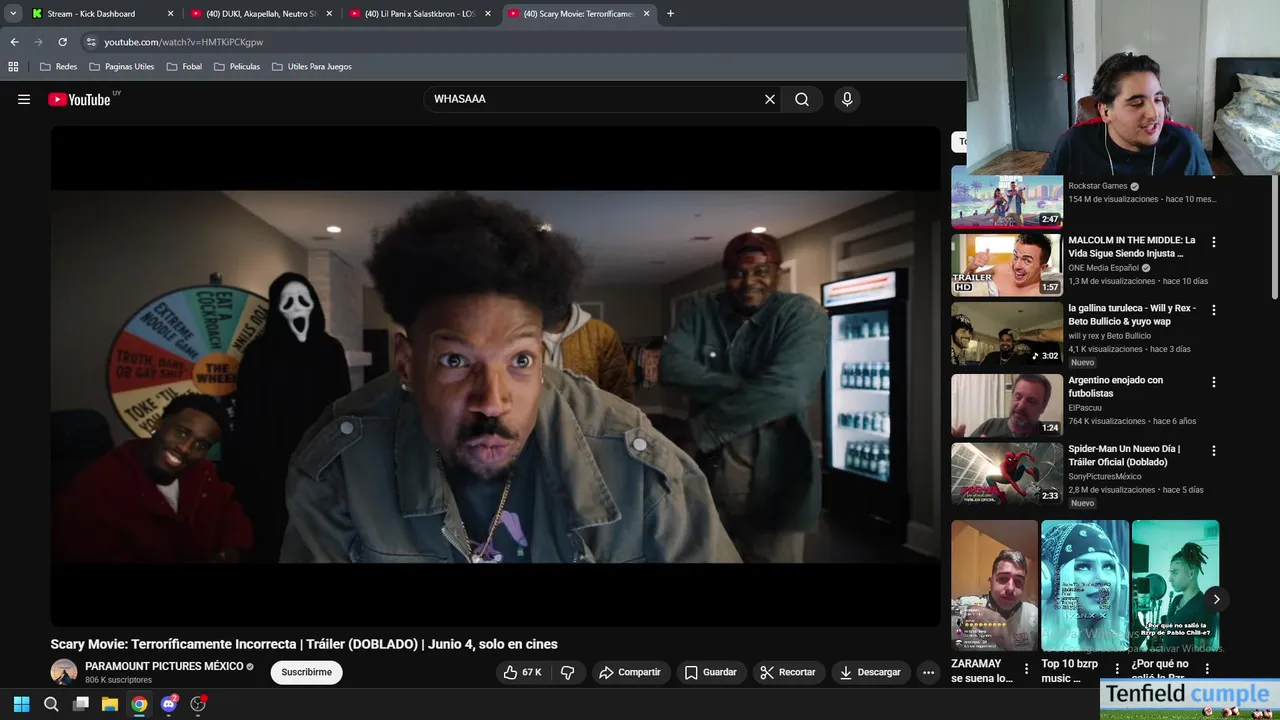Open Spider-Man Un Nuevo Día thumbnail
This screenshot has height=720, width=1280.
[x=1007, y=474]
